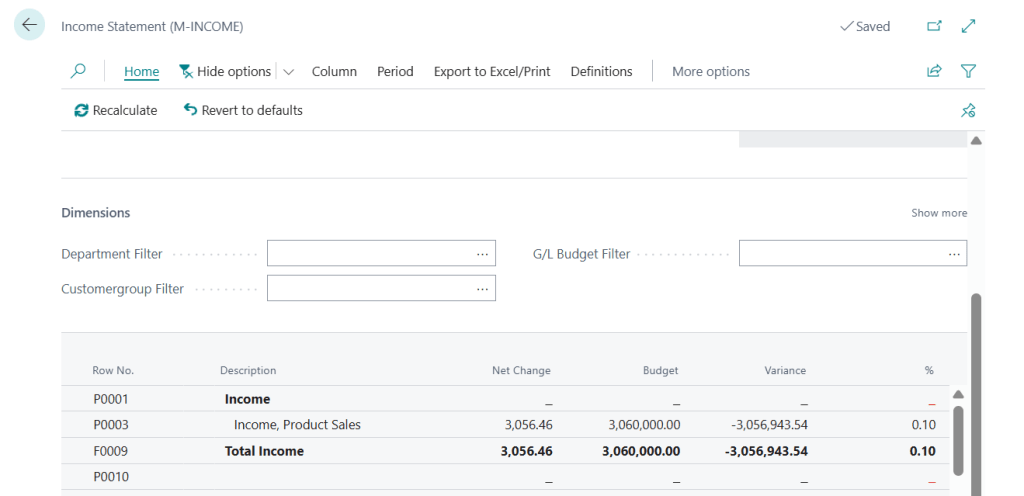Click 0.10 percent for Product Sales
Screen dimensions: 1024x496
923,425
